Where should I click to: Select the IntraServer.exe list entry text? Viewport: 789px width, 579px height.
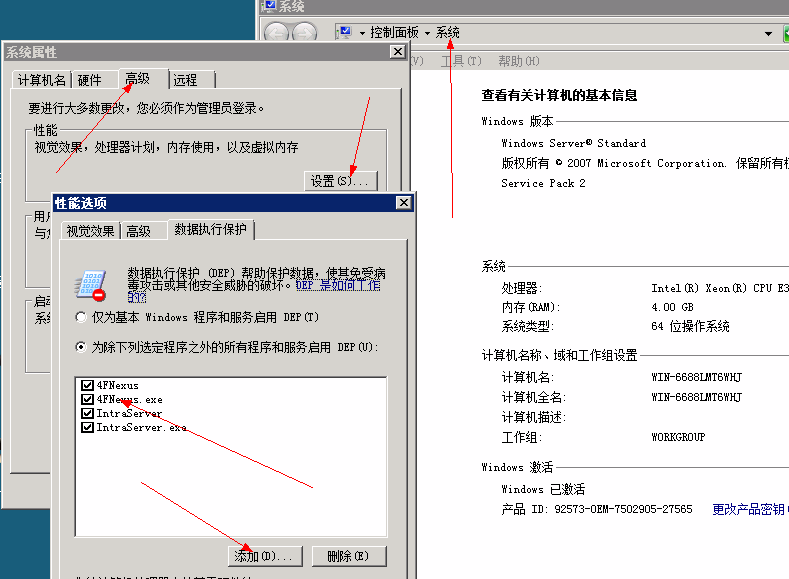click(142, 428)
